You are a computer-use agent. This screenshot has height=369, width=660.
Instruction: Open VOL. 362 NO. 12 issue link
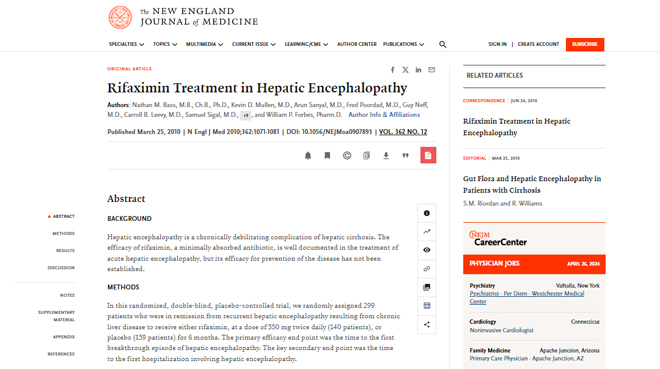(403, 132)
